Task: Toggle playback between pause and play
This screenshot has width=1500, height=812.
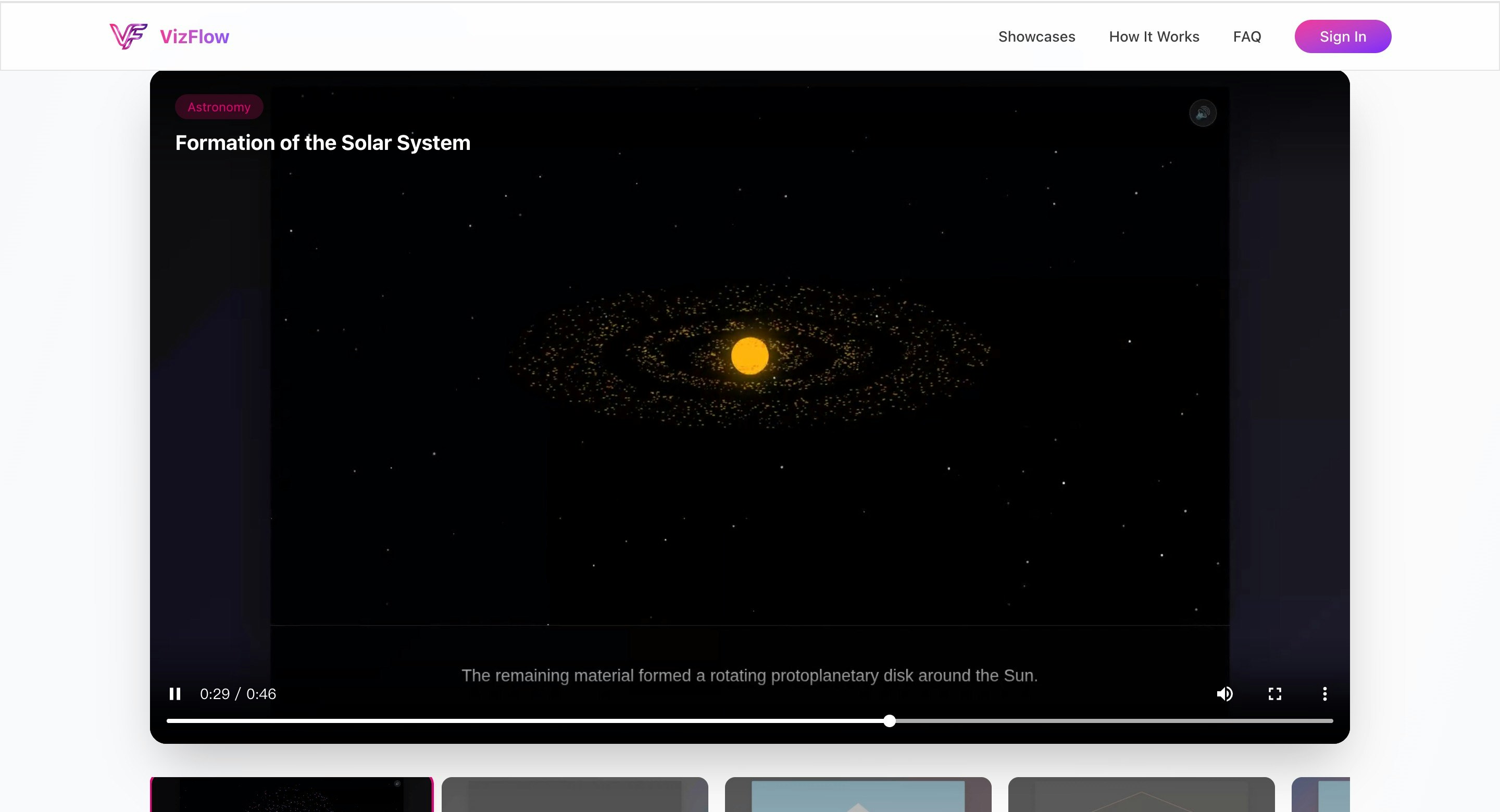Action: [174, 693]
